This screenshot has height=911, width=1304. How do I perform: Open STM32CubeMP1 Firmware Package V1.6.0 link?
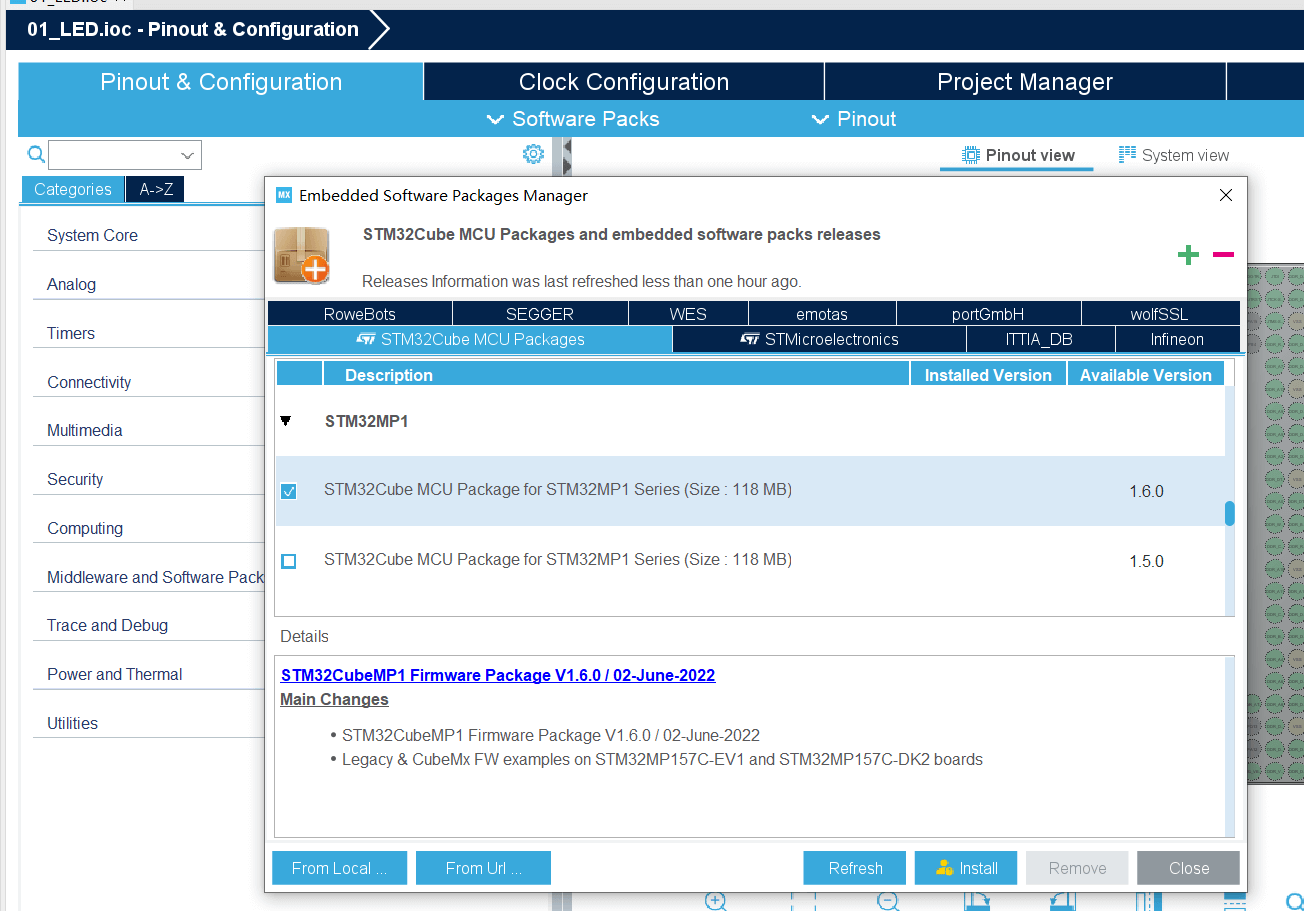tap(498, 675)
